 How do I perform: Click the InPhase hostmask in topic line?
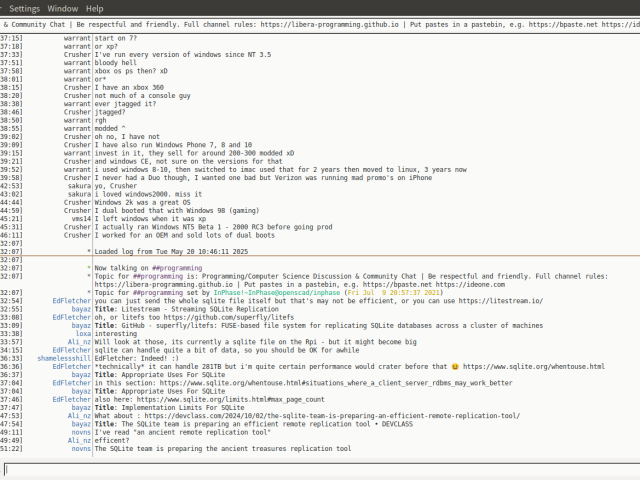point(277,293)
